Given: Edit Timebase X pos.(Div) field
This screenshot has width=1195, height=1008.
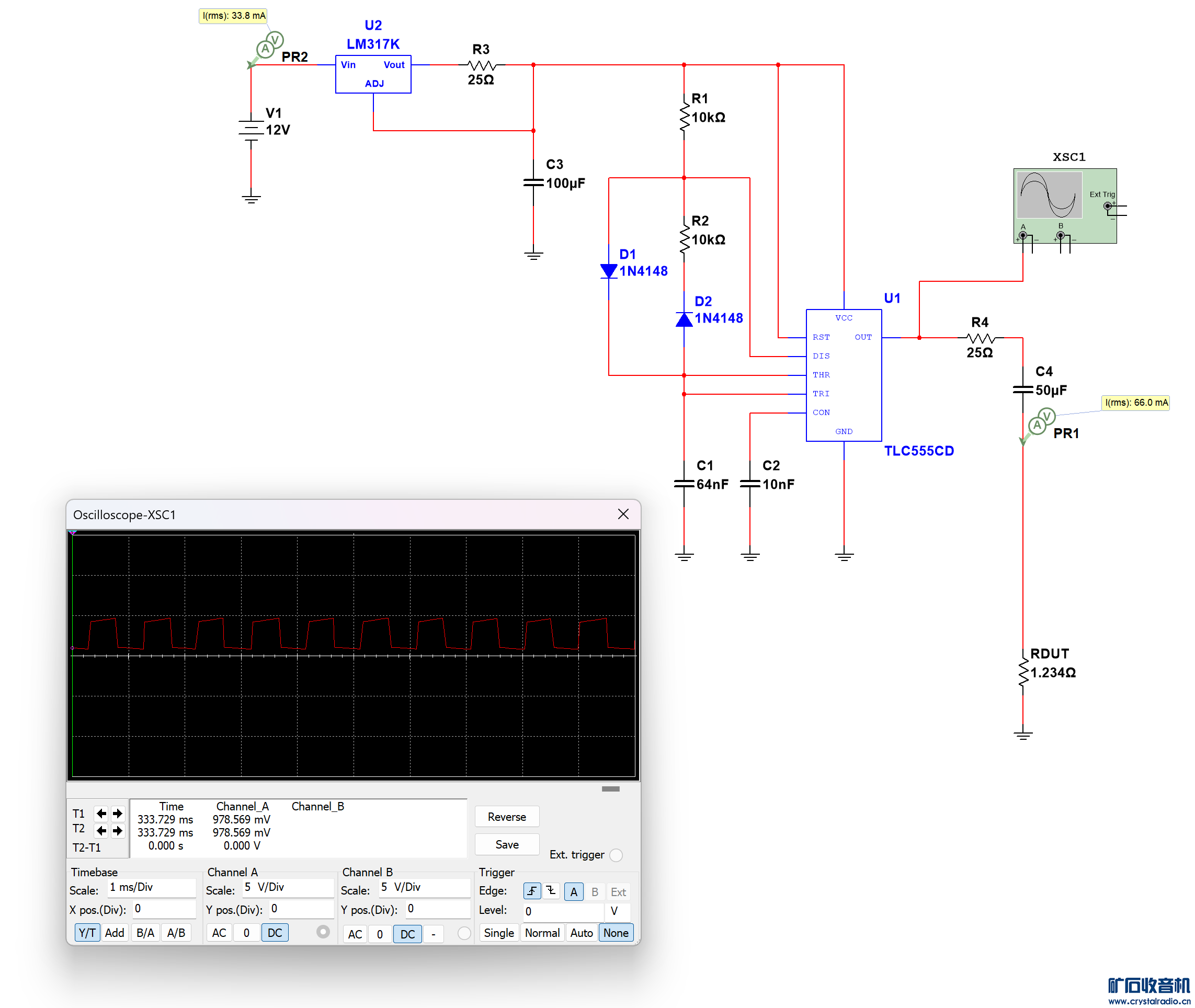Looking at the screenshot, I should tap(164, 909).
